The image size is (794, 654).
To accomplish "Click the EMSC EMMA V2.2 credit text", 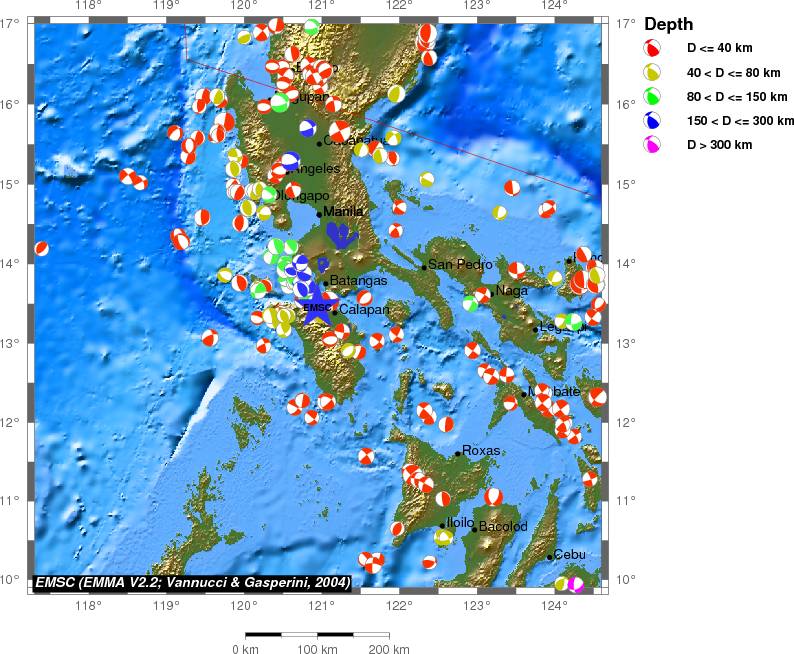I will pos(192,582).
